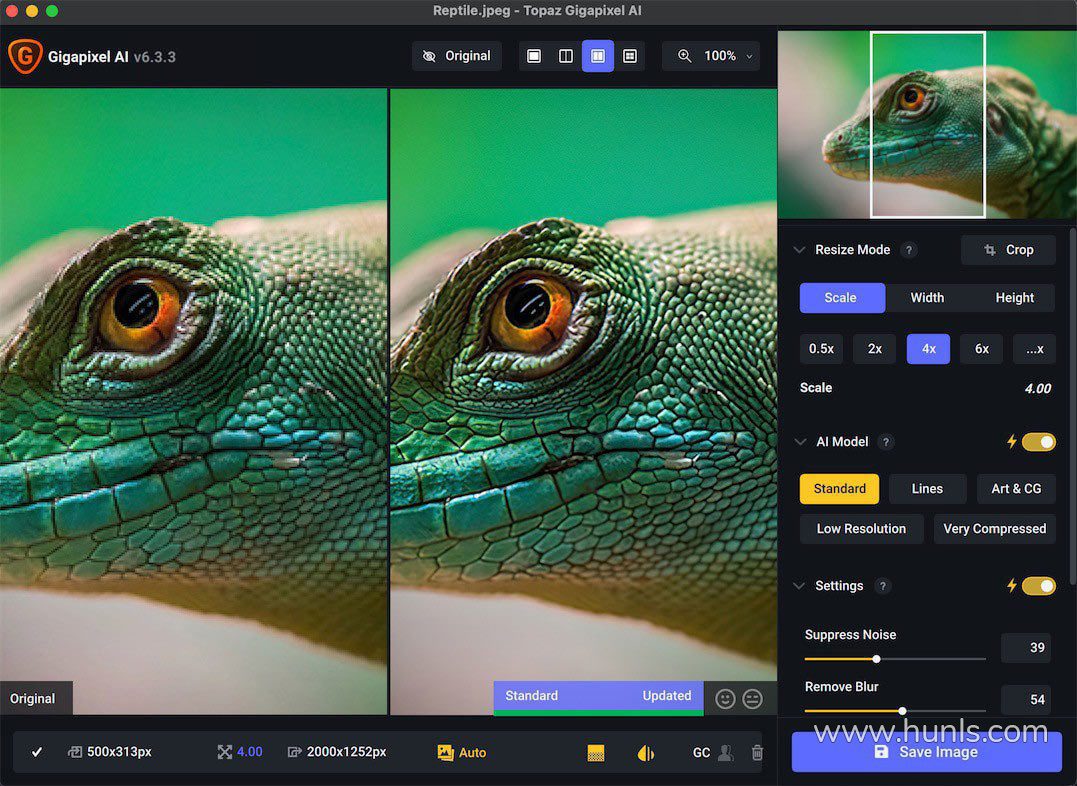Image resolution: width=1077 pixels, height=786 pixels.
Task: Select the Height resize tab
Action: point(1014,298)
